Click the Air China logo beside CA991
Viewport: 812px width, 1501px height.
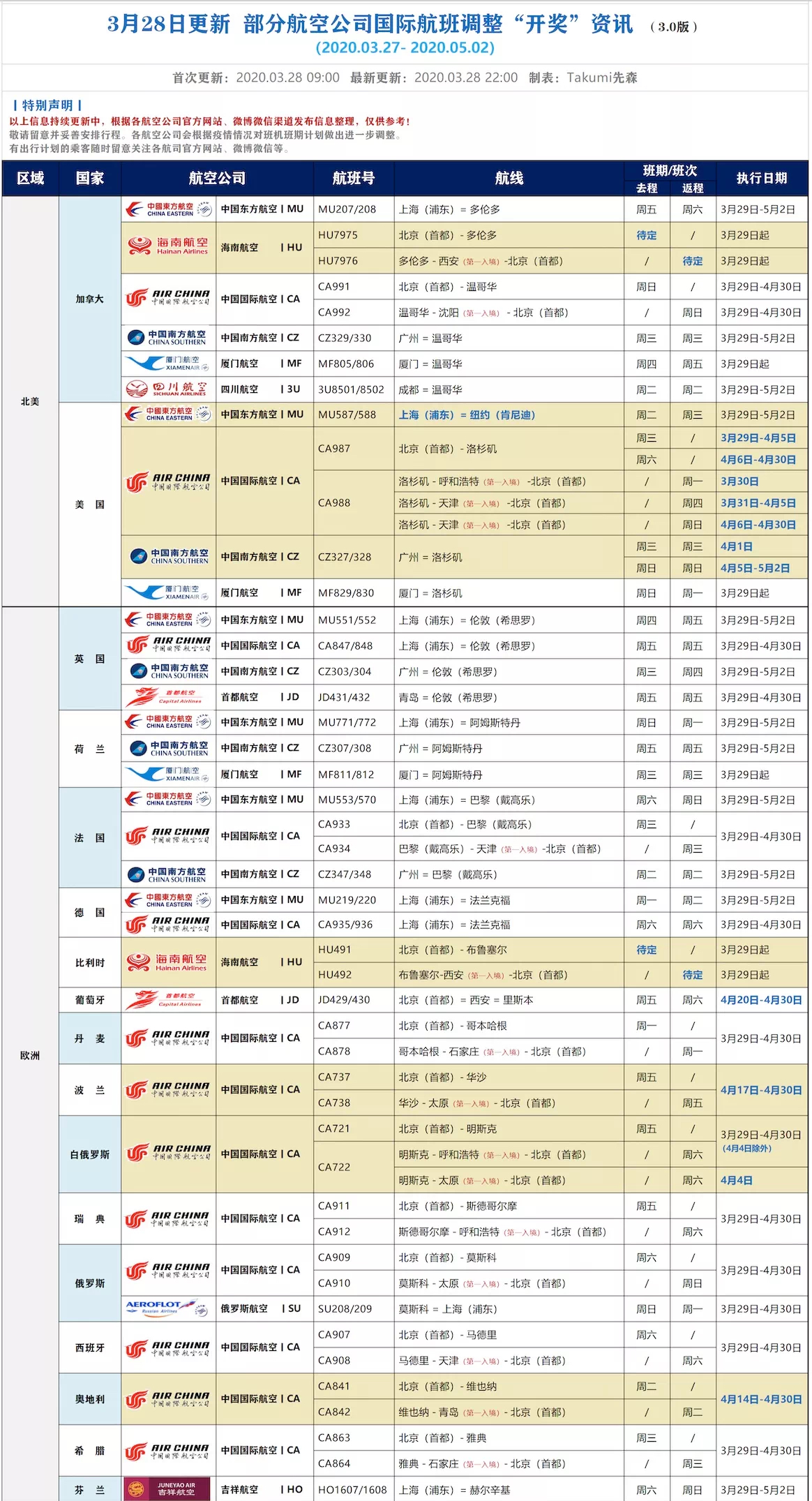pos(168,298)
